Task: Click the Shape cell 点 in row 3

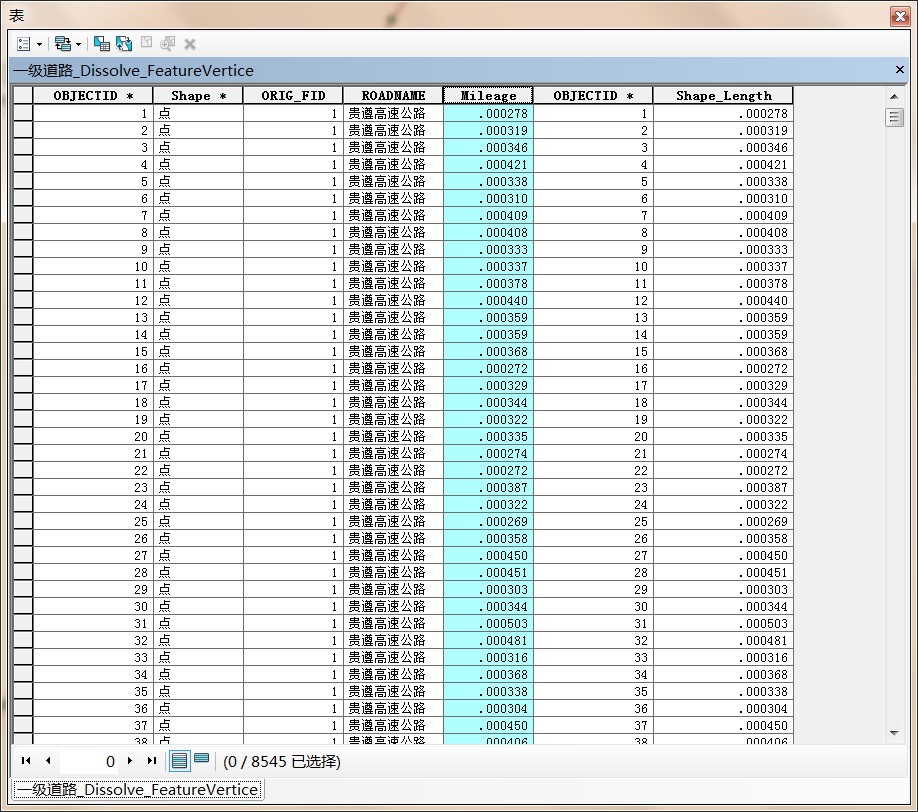Action: tap(198, 148)
